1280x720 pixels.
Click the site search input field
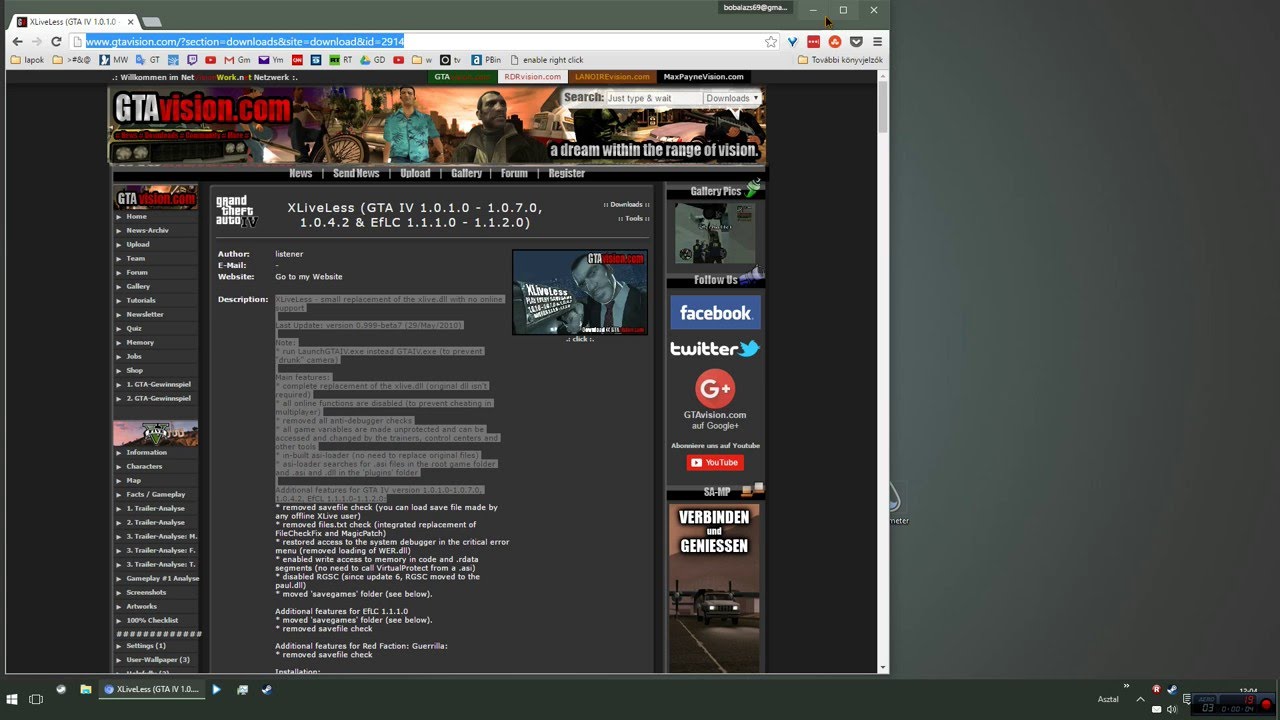(x=653, y=98)
